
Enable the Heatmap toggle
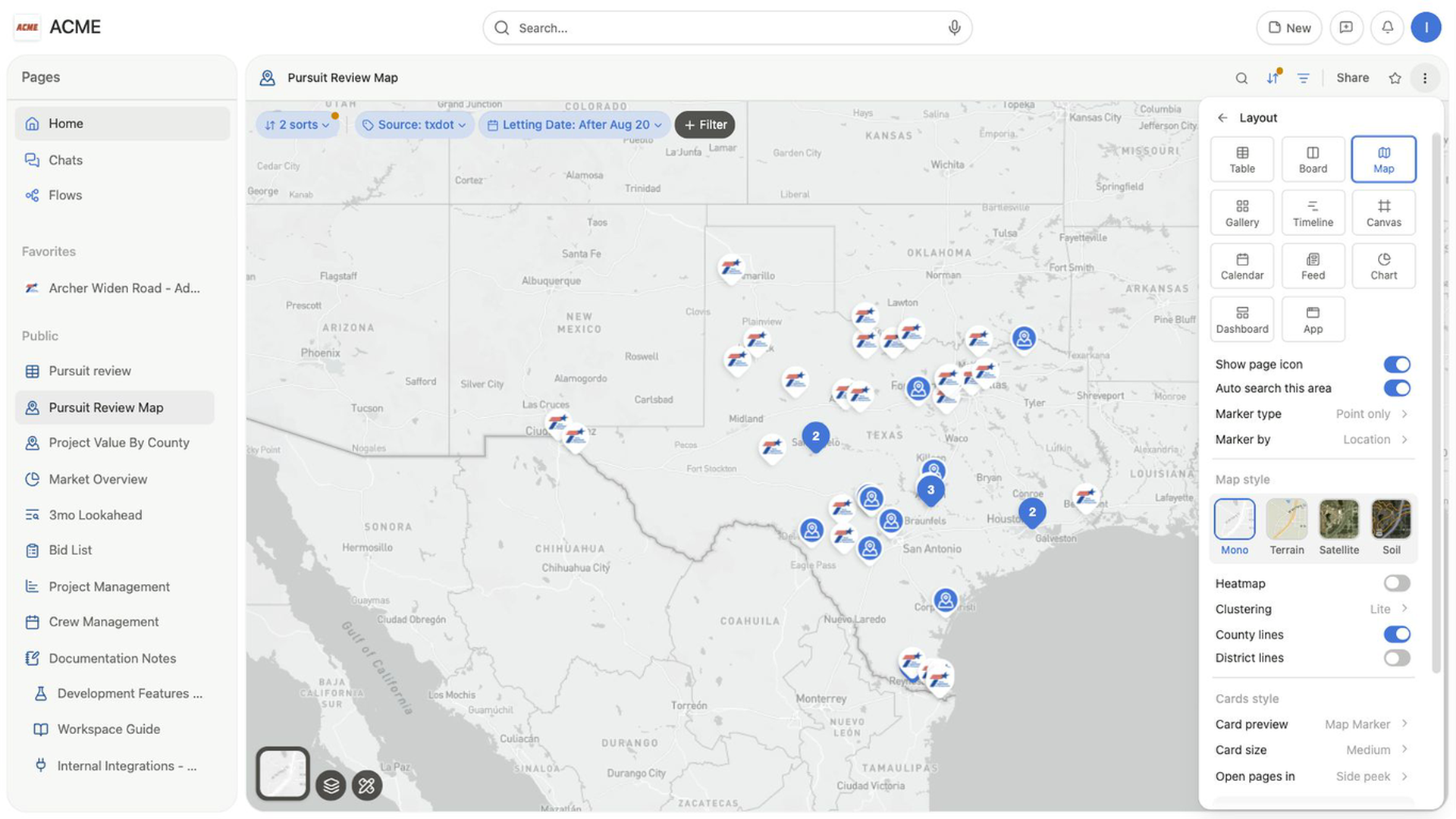1397,583
